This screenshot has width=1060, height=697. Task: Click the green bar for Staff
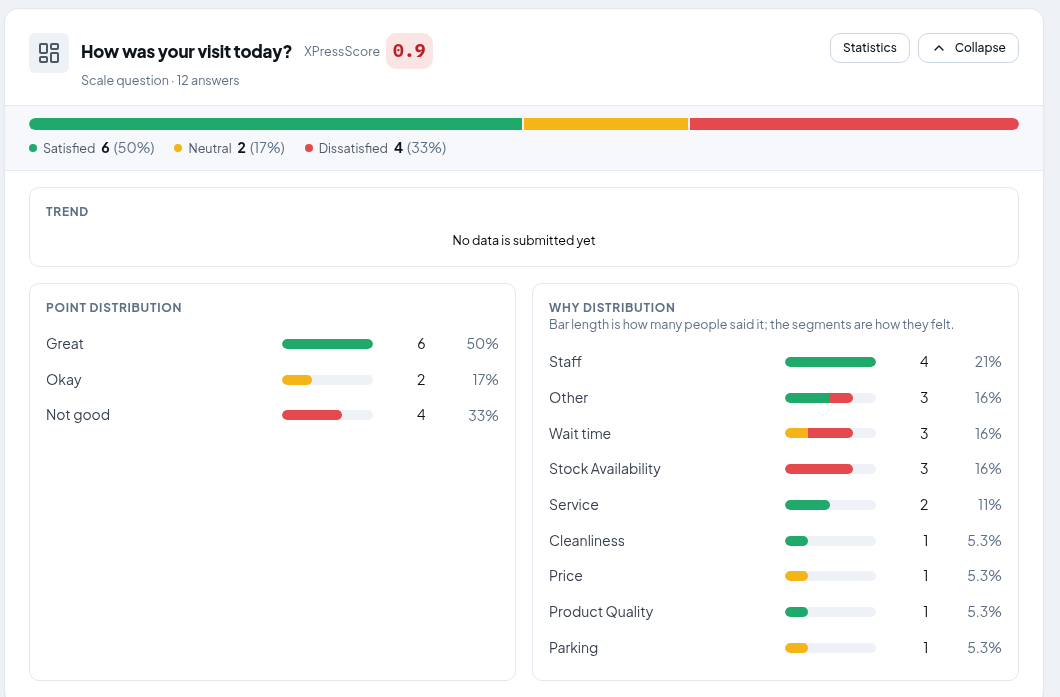point(830,362)
